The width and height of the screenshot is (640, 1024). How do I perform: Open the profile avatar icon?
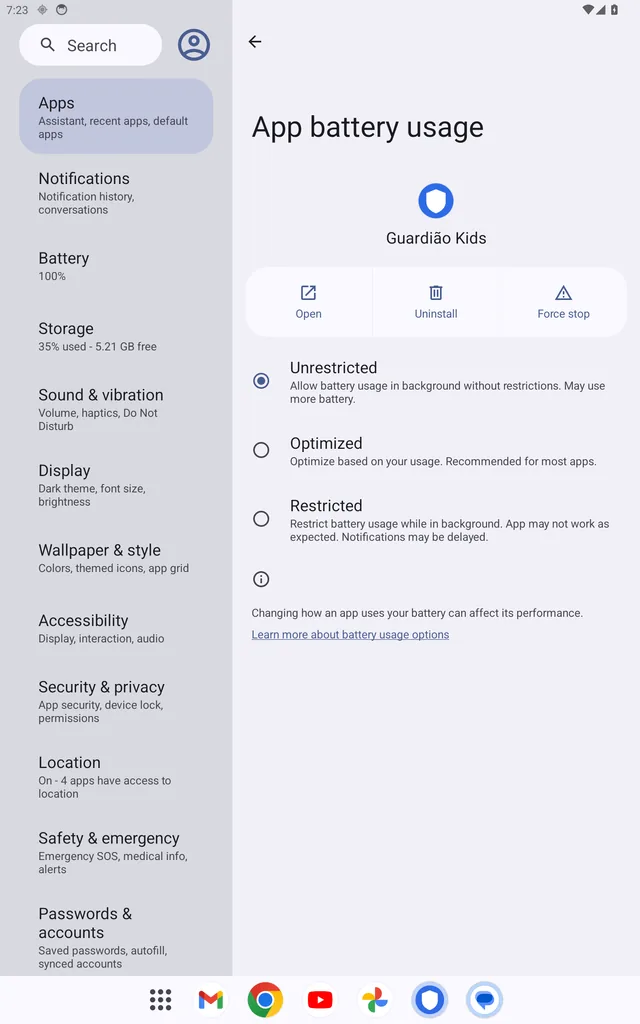(x=194, y=45)
